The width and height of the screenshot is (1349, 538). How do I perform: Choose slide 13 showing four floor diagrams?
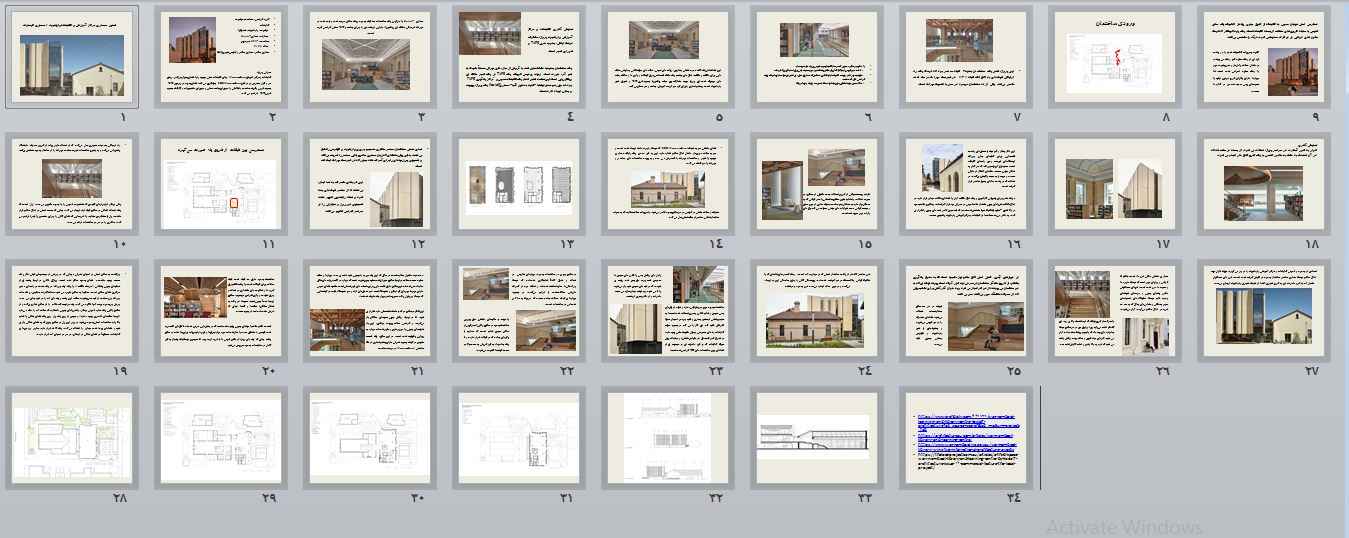(518, 184)
